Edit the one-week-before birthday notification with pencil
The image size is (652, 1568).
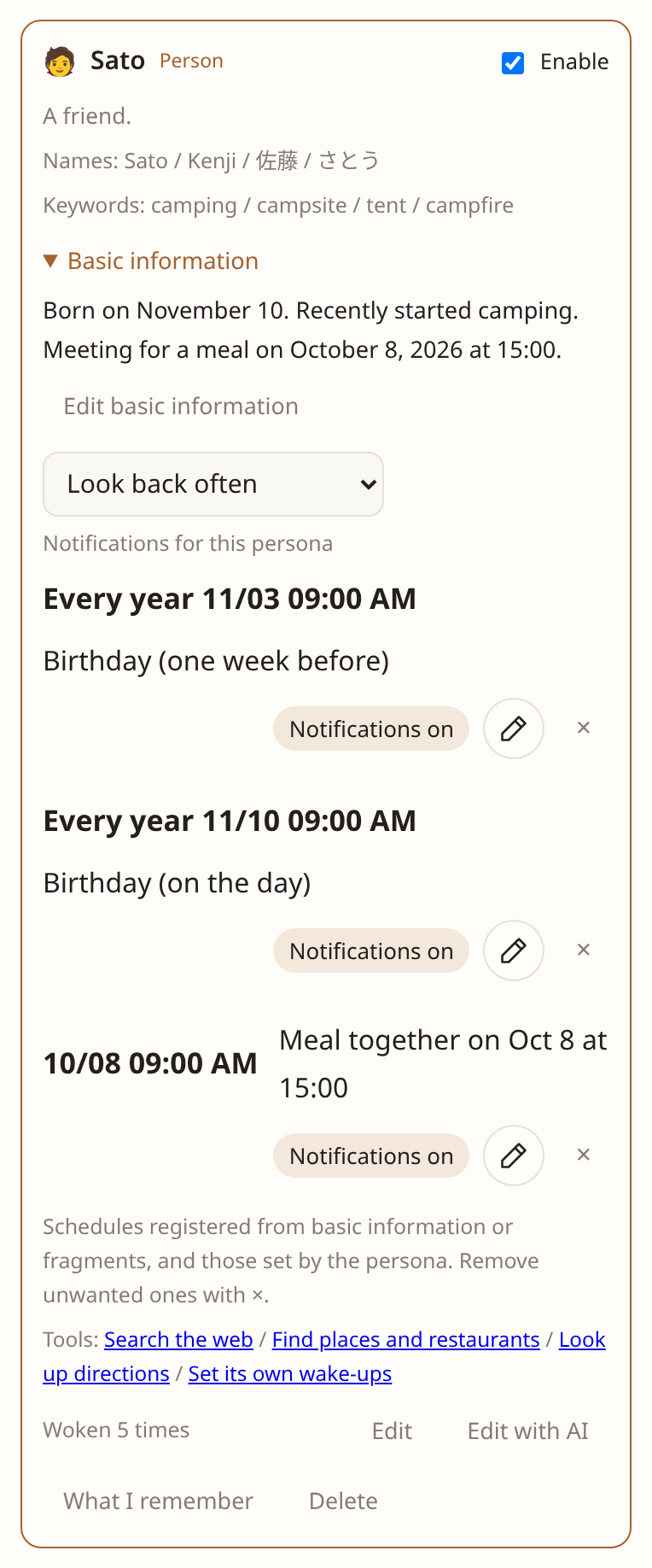514,728
